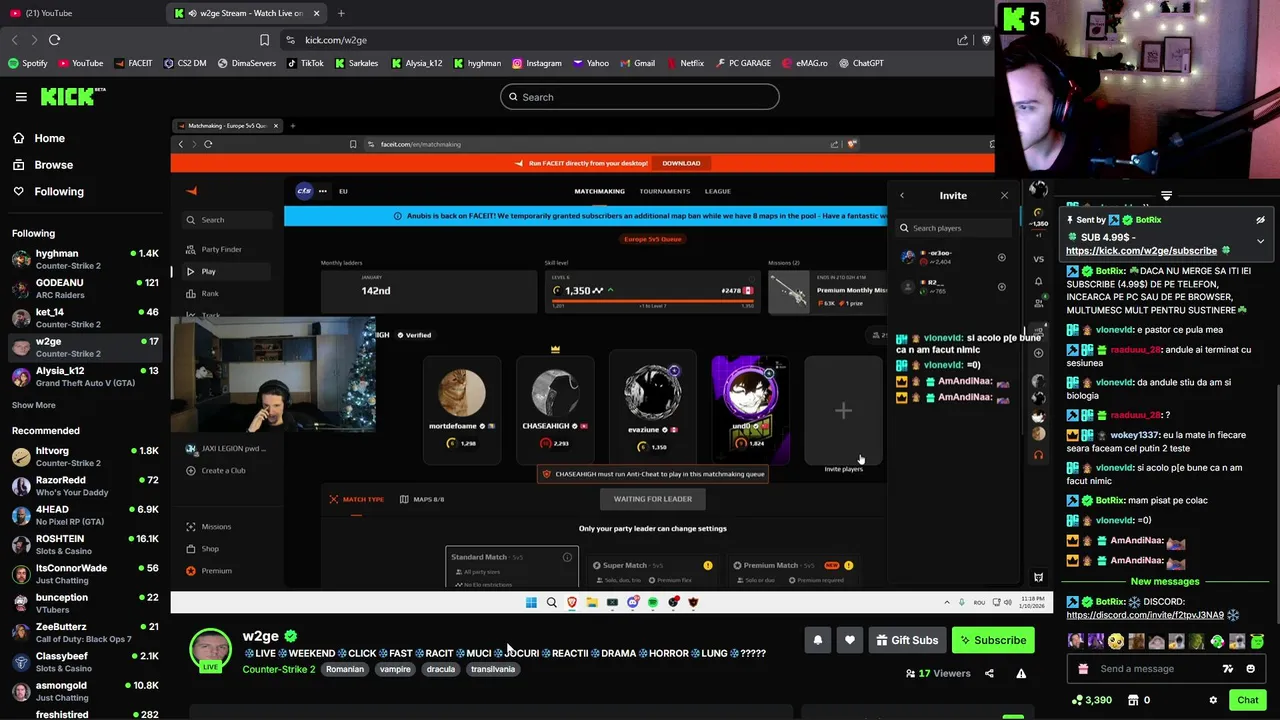Click the Gift Subs button

pyautogui.click(x=907, y=640)
